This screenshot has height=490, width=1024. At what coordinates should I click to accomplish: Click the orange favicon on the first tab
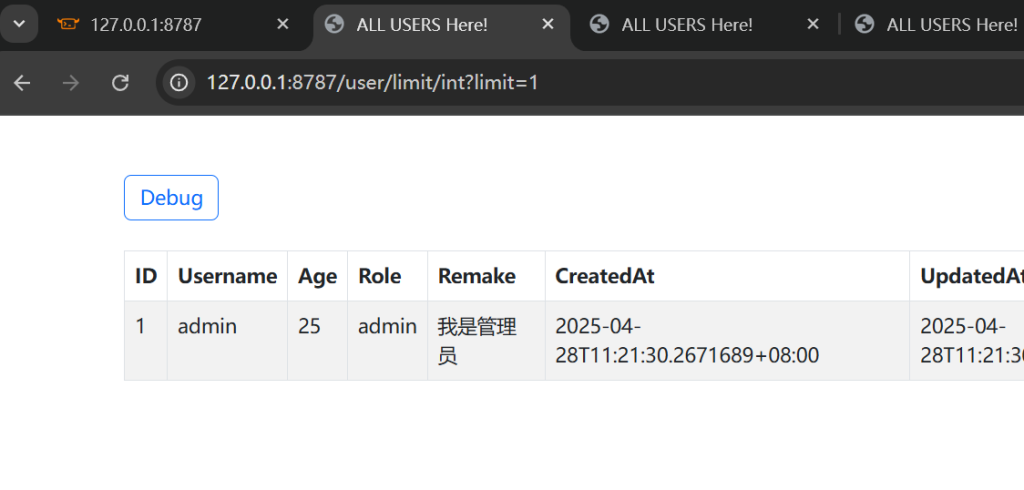click(x=68, y=25)
